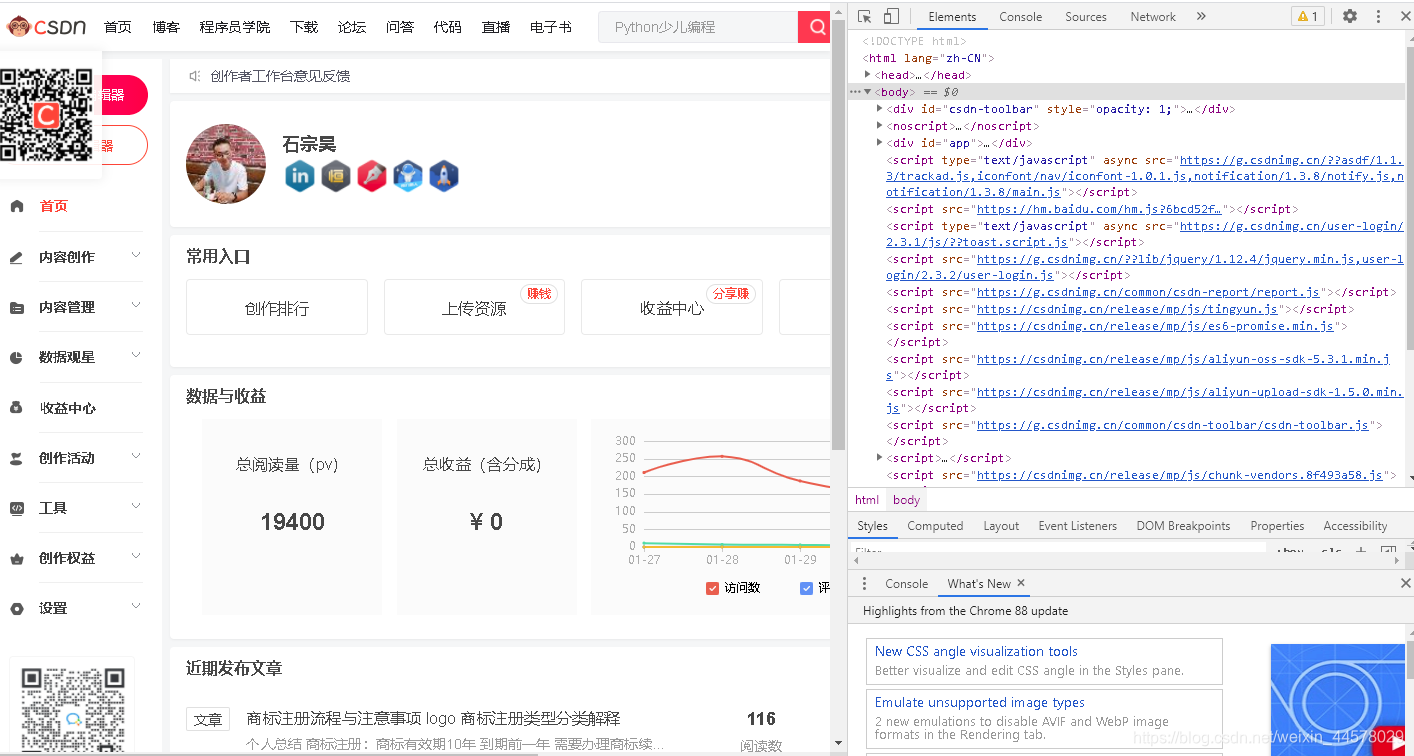The width and height of the screenshot is (1414, 756).
Task: Click the 创作排行 entry button
Action: pyautogui.click(x=277, y=307)
